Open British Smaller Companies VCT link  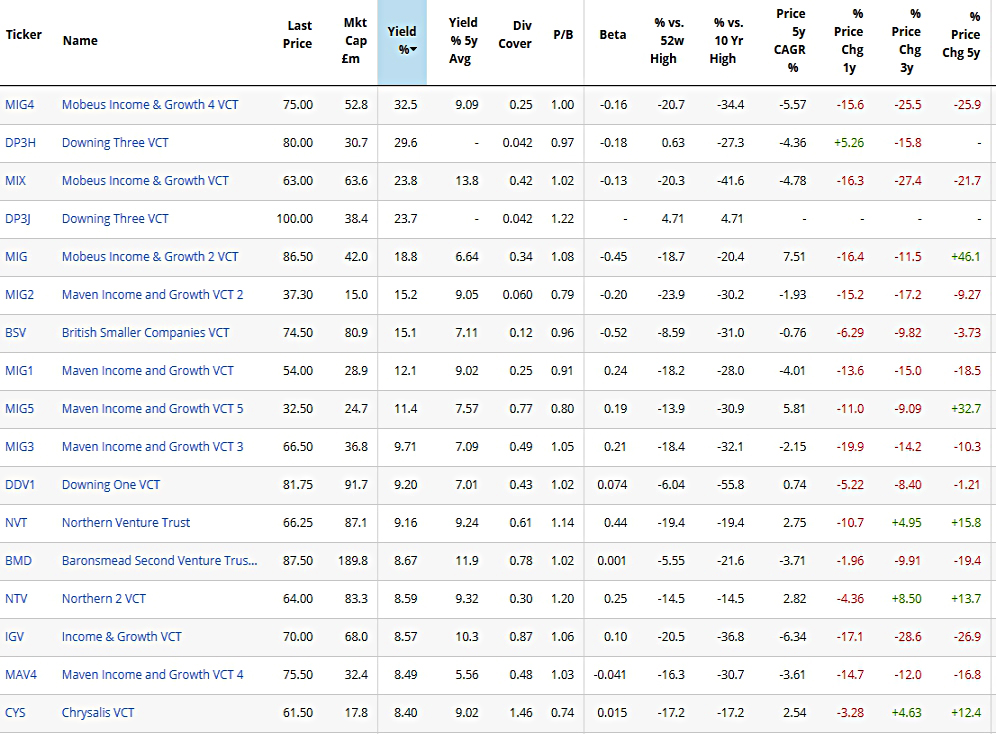[x=145, y=333]
